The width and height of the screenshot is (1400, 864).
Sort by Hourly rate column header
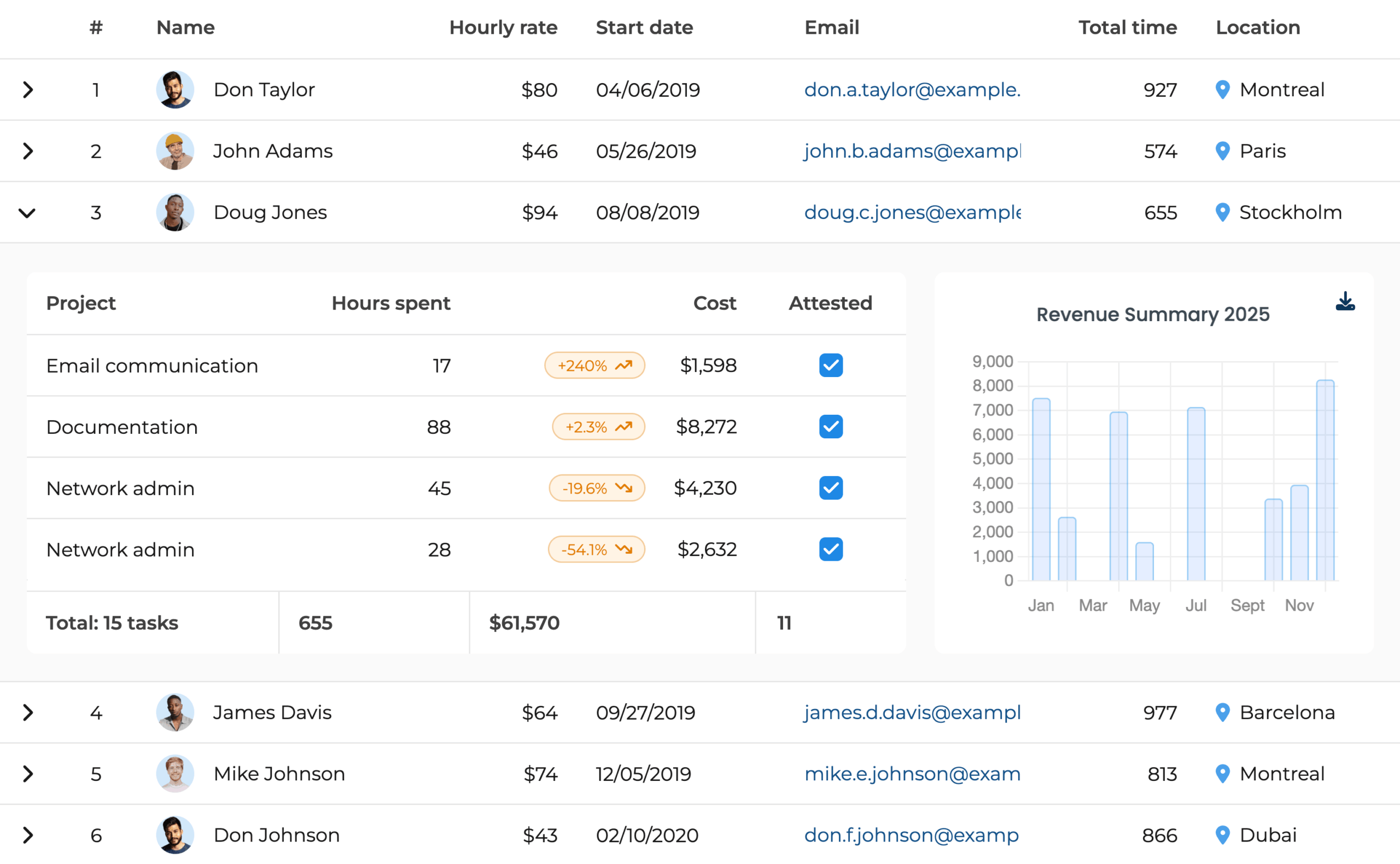point(503,27)
